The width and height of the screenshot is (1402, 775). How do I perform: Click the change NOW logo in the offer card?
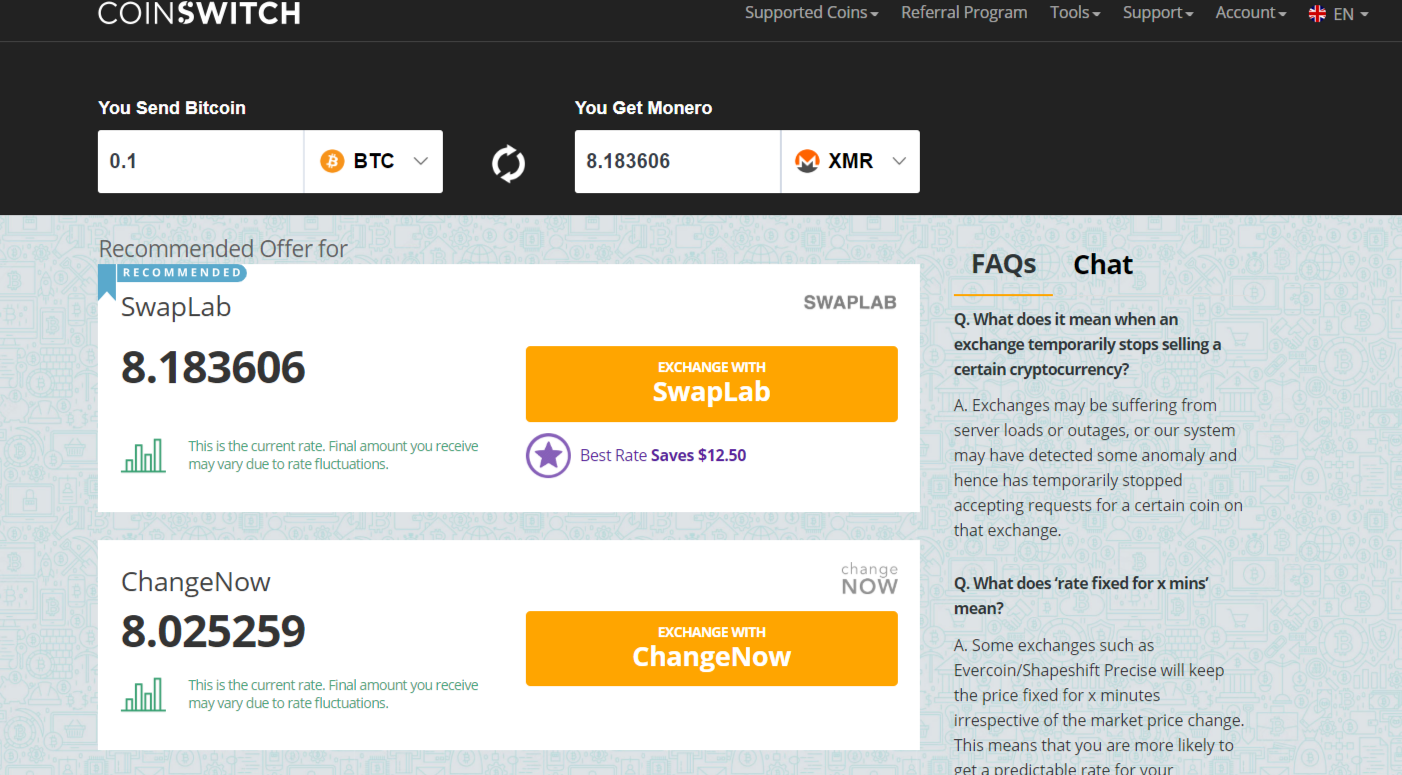click(x=869, y=579)
